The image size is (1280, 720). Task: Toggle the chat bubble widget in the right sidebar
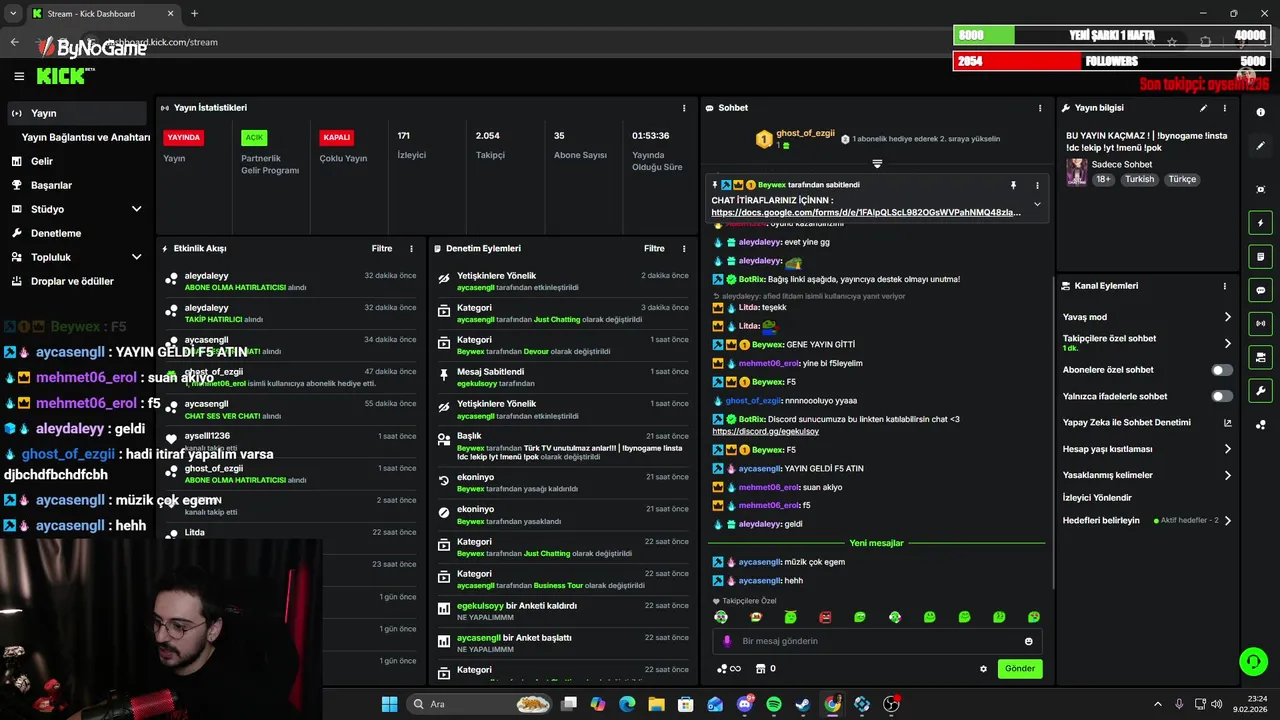tap(1260, 290)
